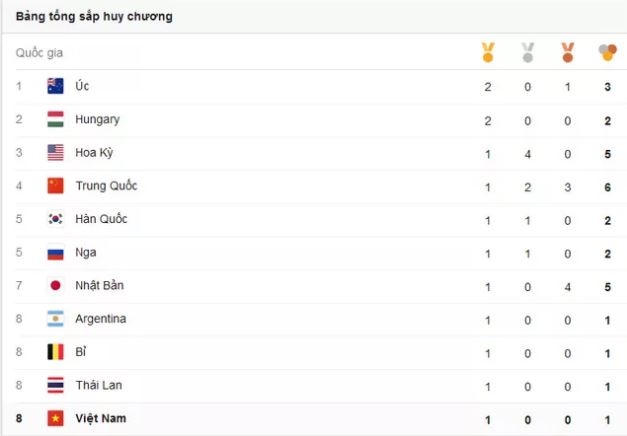Click the Bảng tổng sắp huy chương title

pos(93,16)
